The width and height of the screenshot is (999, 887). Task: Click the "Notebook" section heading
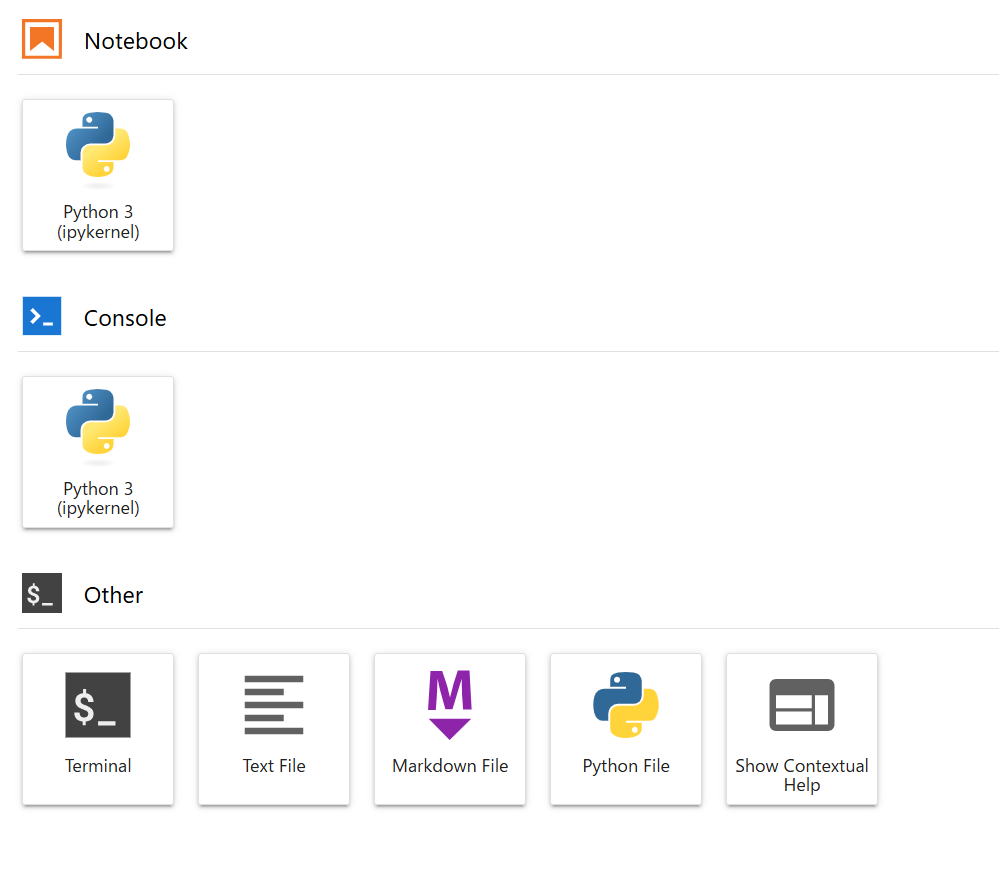tap(136, 41)
